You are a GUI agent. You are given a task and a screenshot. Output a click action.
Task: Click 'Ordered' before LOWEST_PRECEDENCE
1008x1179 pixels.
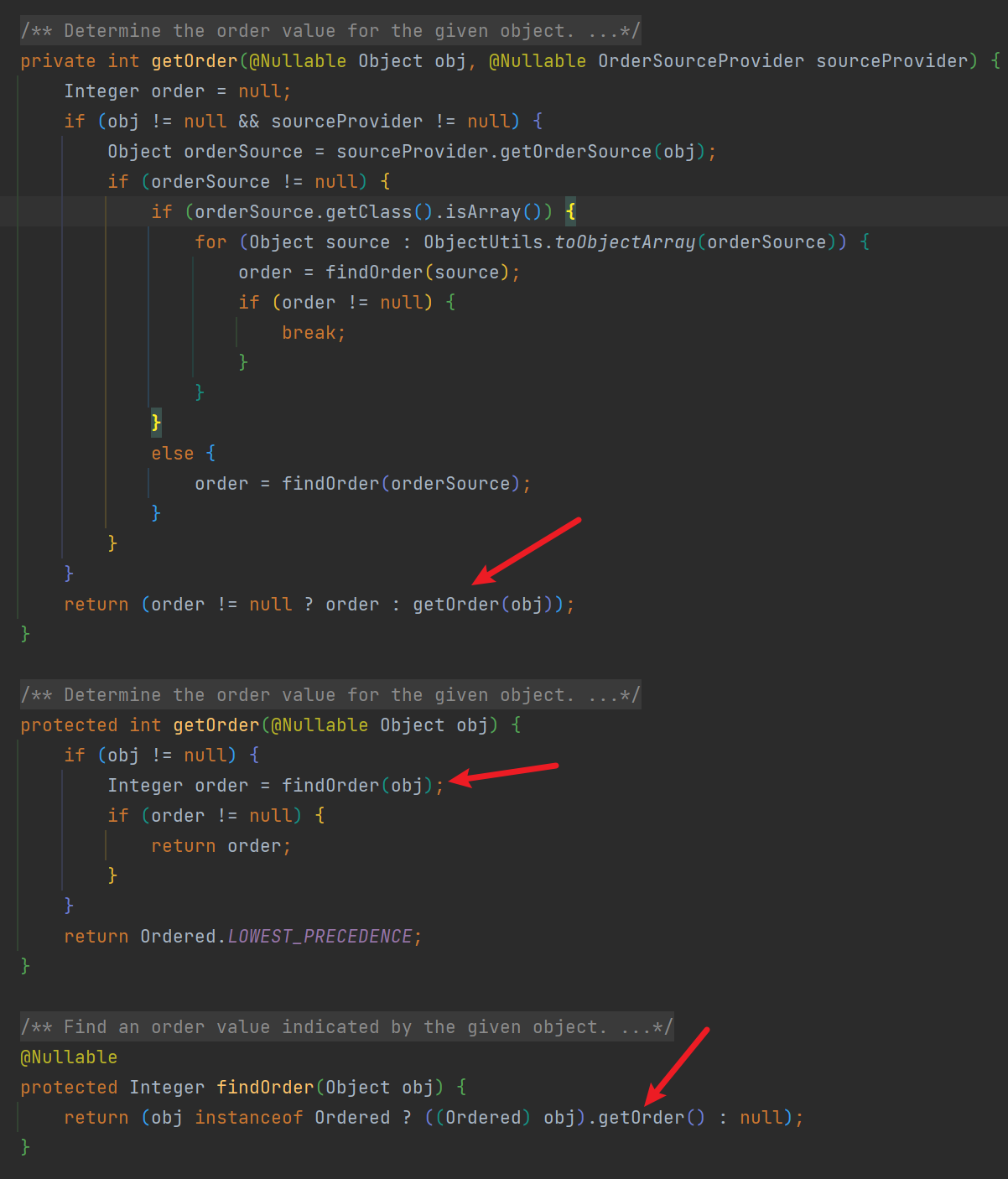[x=178, y=937]
